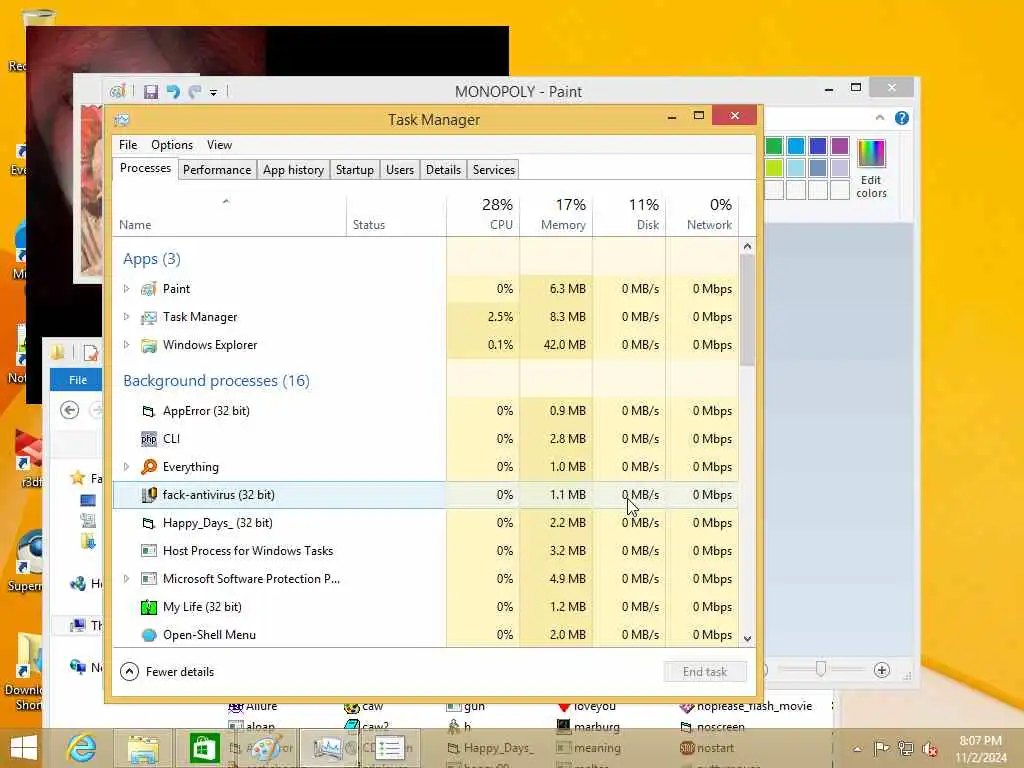Click the Undo arrow in Paint toolbar
This screenshot has width=1024, height=768.
tap(173, 92)
